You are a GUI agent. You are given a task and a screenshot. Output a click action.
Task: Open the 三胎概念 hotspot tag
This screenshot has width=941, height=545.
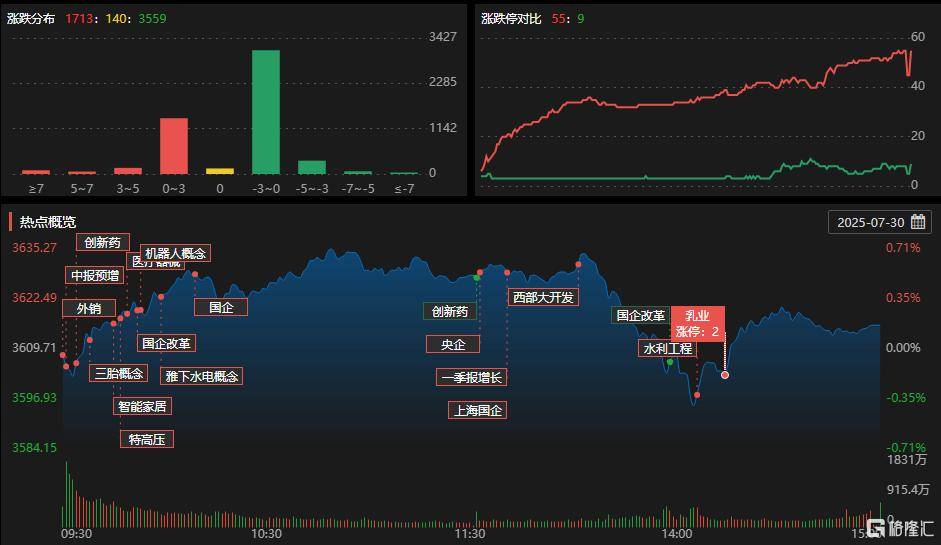click(118, 373)
